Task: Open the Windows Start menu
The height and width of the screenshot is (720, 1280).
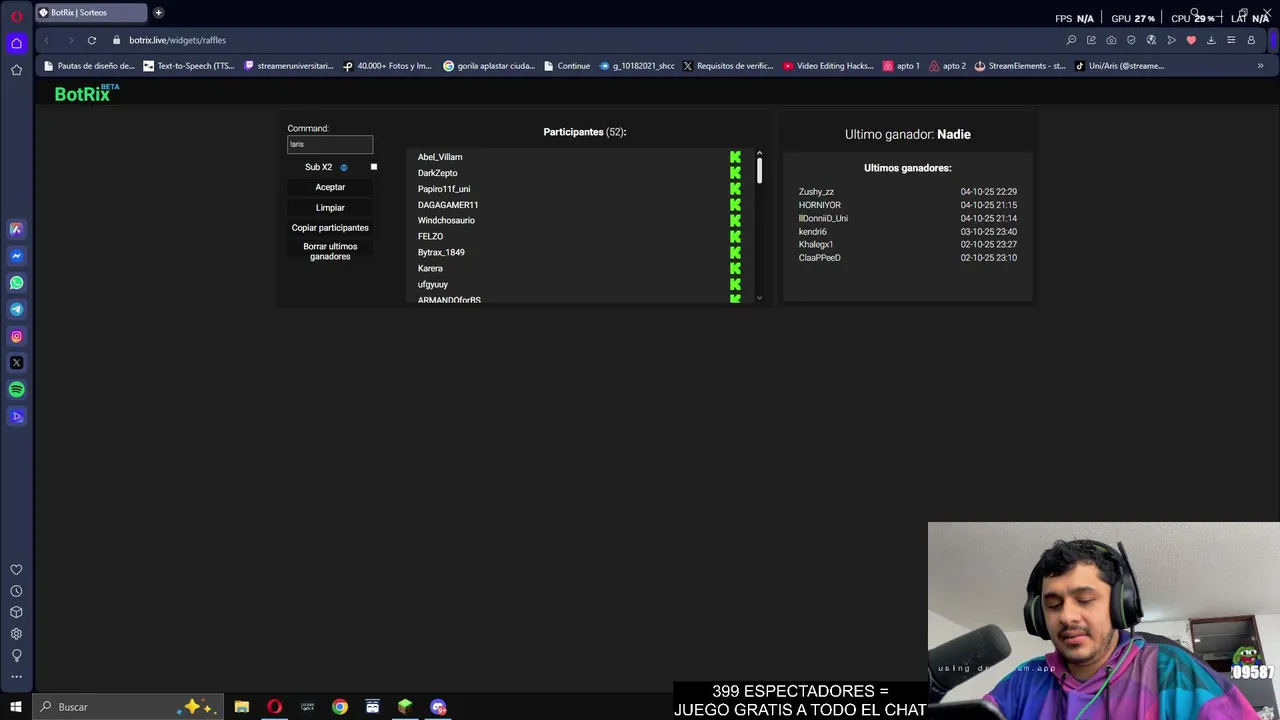Action: click(x=16, y=707)
